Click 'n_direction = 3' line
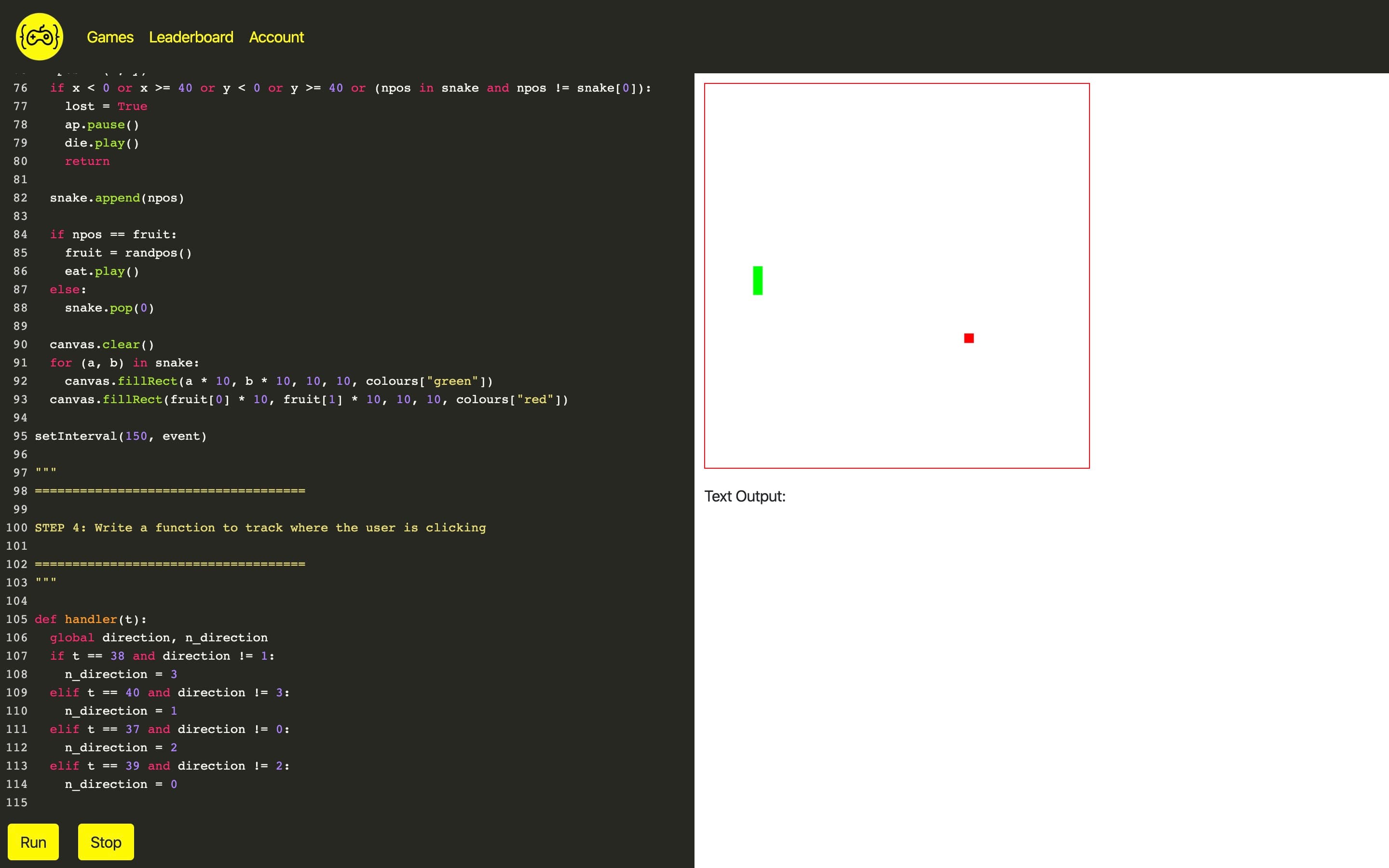 (x=121, y=675)
